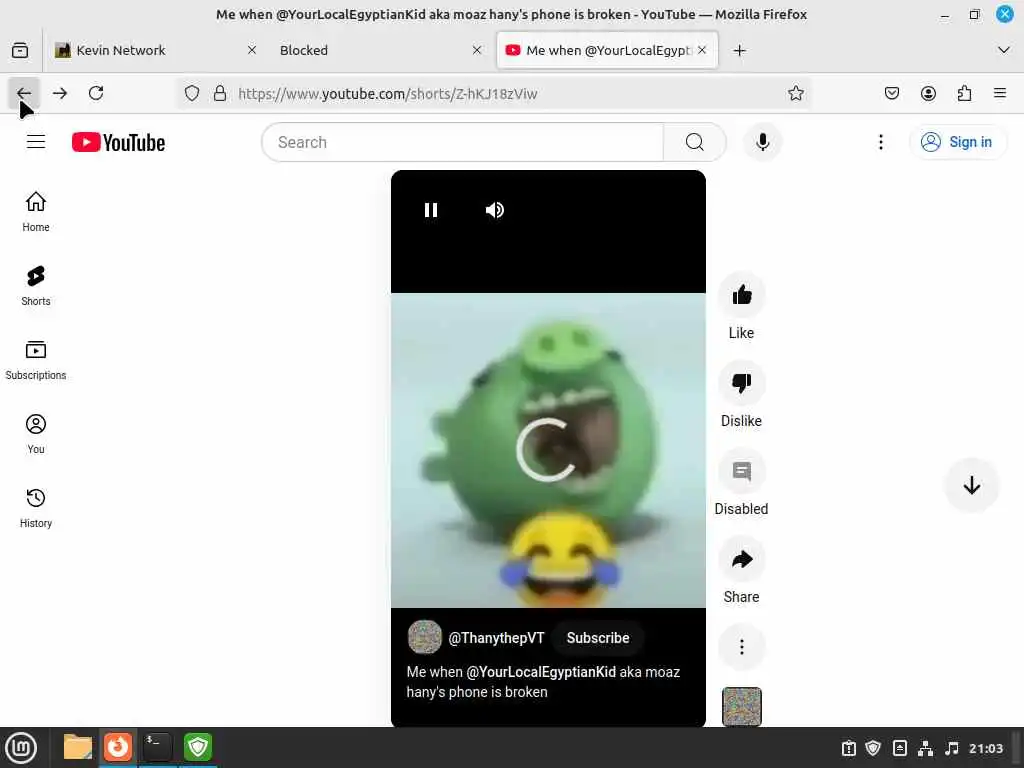Open tracking protection shield info
This screenshot has width=1024, height=768.
click(191, 93)
